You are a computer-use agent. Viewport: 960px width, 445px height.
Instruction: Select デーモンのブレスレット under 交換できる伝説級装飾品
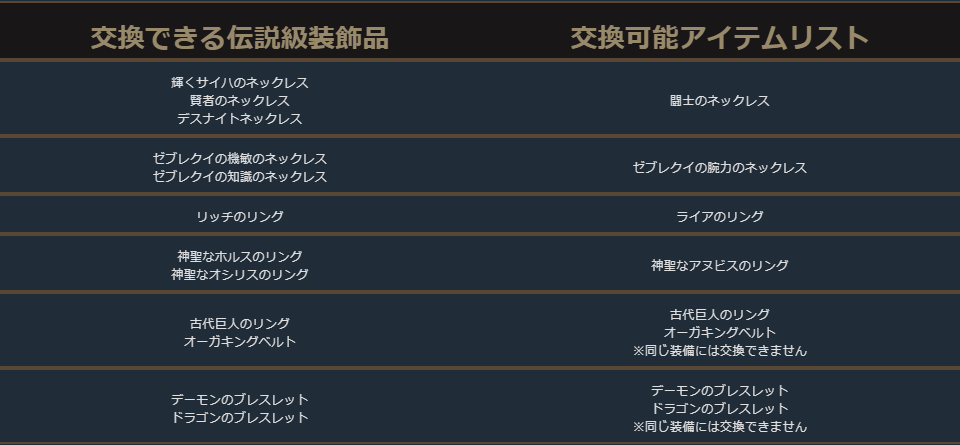[x=240, y=400]
